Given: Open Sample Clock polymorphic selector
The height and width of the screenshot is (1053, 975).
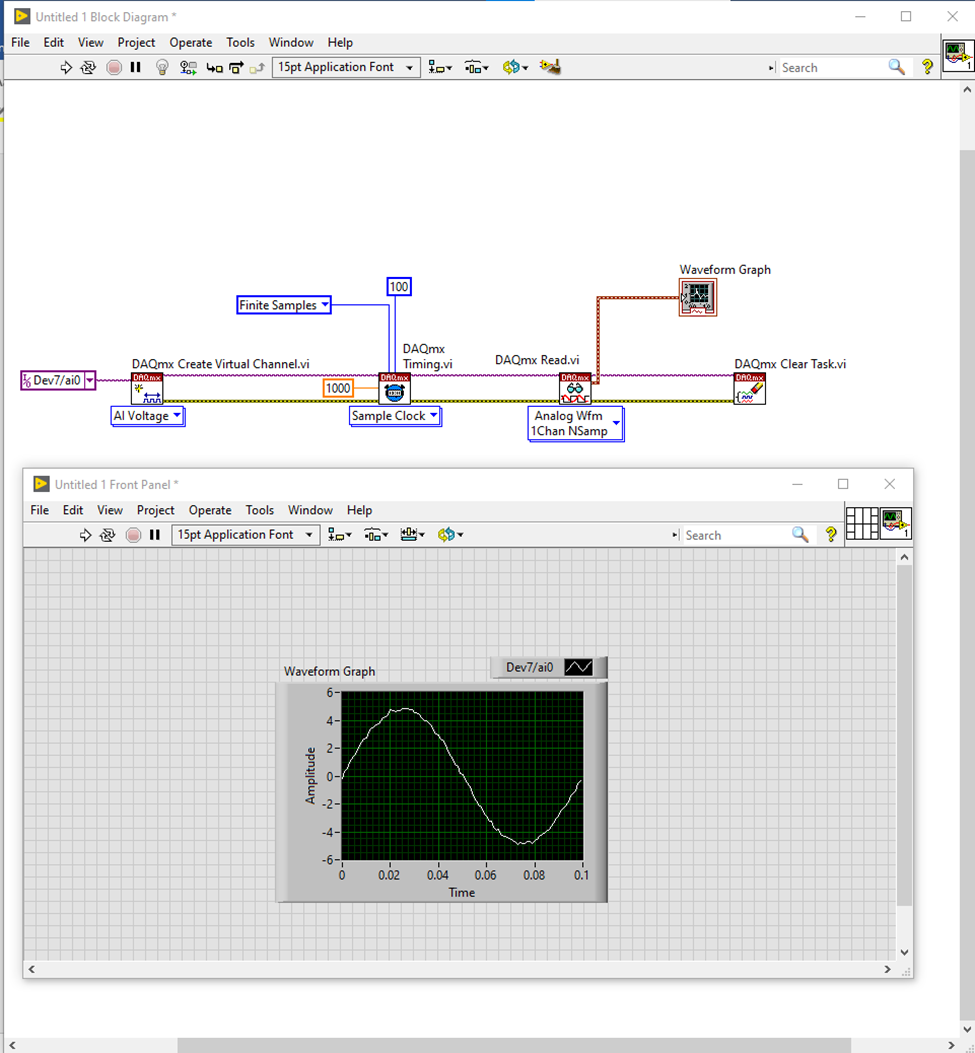Looking at the screenshot, I should [x=396, y=416].
